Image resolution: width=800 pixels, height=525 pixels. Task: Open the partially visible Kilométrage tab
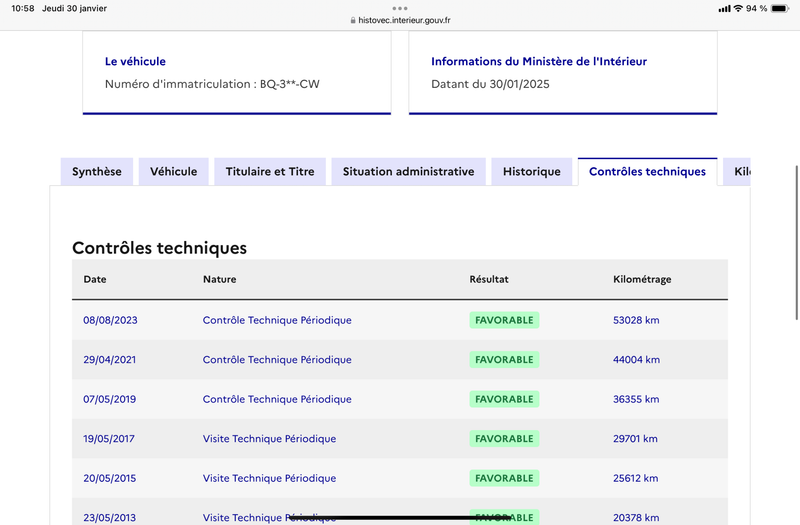tap(737, 172)
